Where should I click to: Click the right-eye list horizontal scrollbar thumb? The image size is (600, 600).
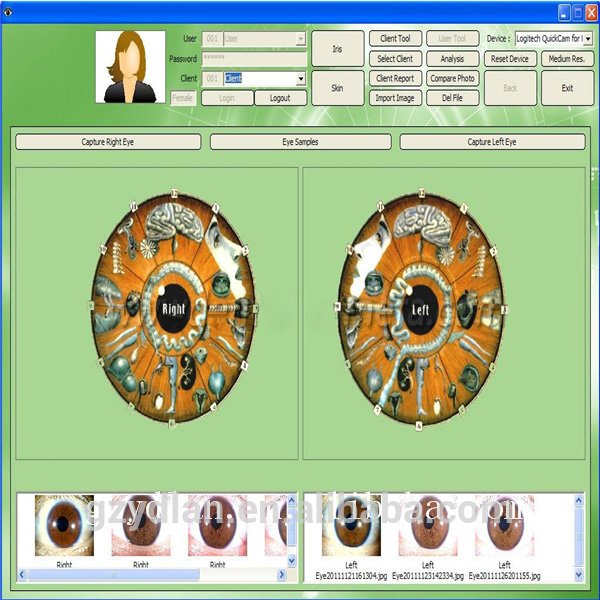[114, 574]
